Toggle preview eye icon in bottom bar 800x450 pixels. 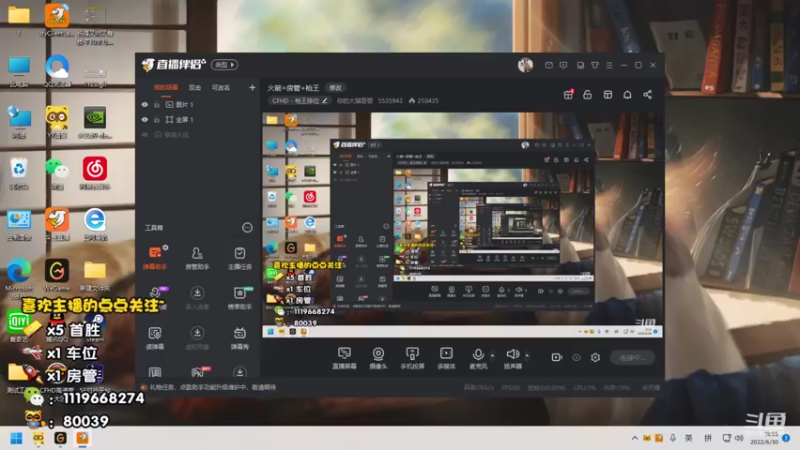[x=576, y=357]
